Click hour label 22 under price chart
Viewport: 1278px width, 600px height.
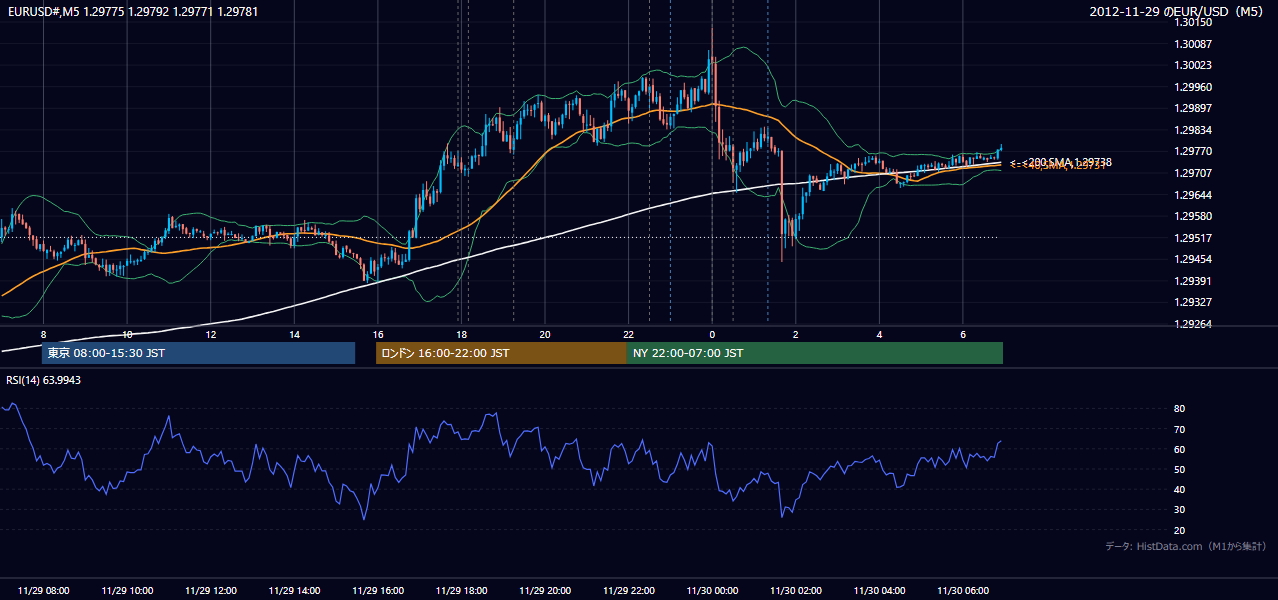628,334
